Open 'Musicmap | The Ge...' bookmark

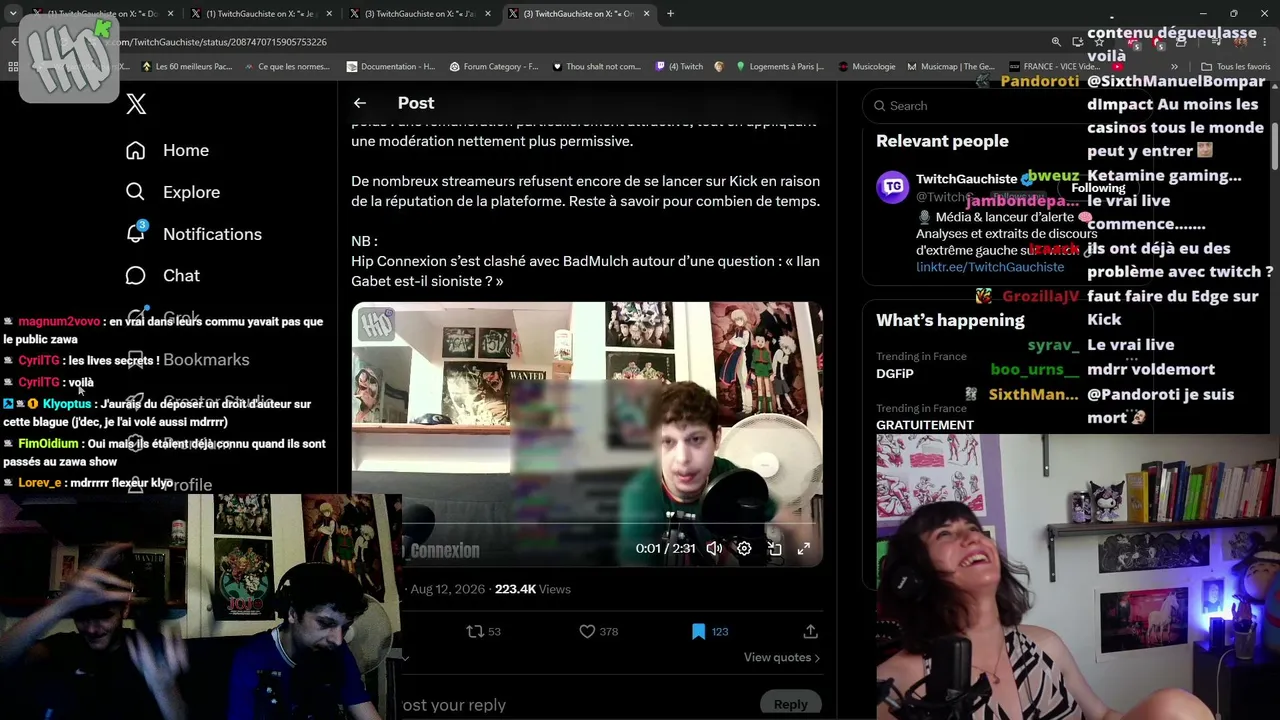coord(951,67)
